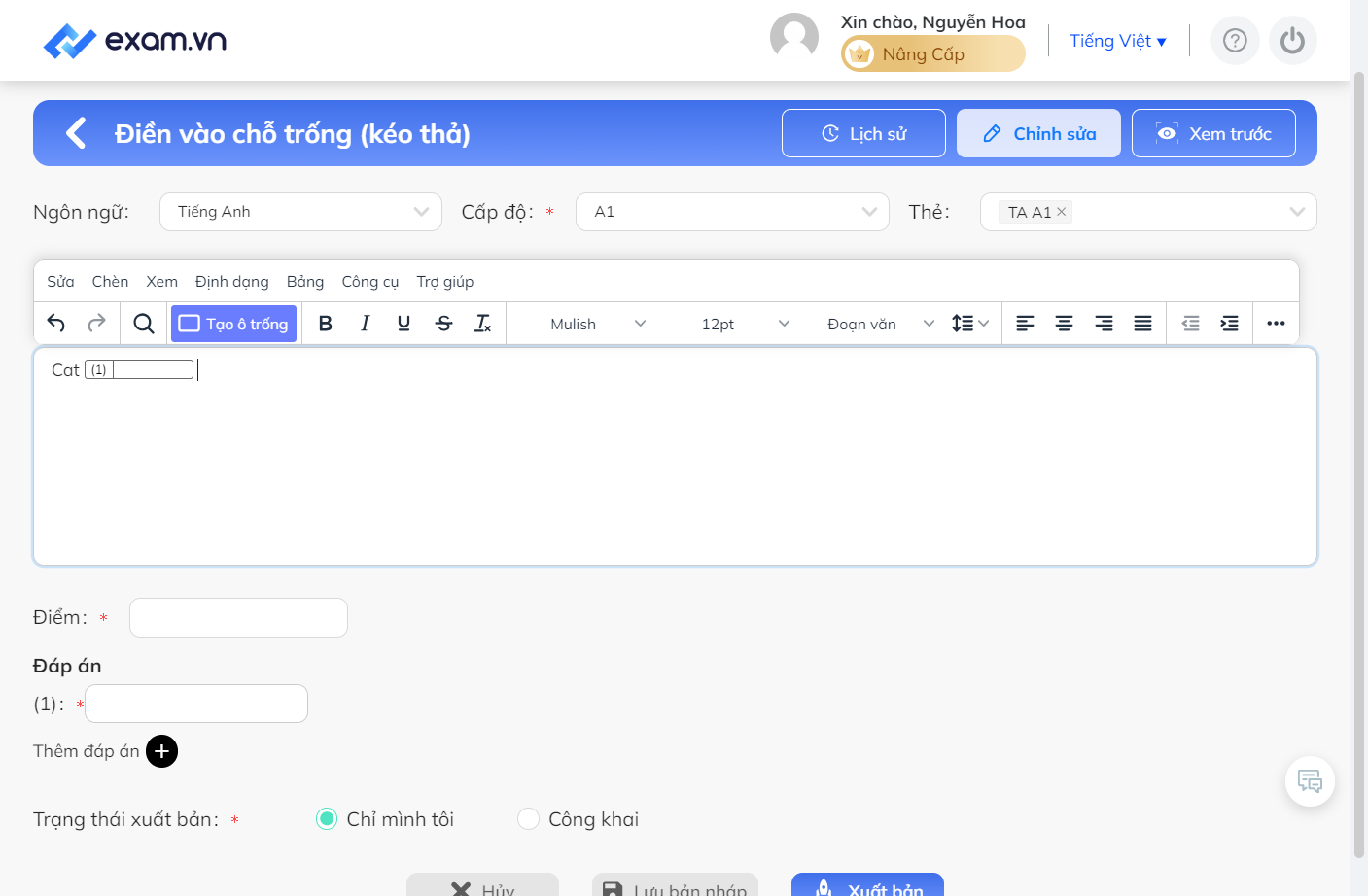The height and width of the screenshot is (896, 1368).
Task: Justify the paragraph text
Action: coord(1142,324)
